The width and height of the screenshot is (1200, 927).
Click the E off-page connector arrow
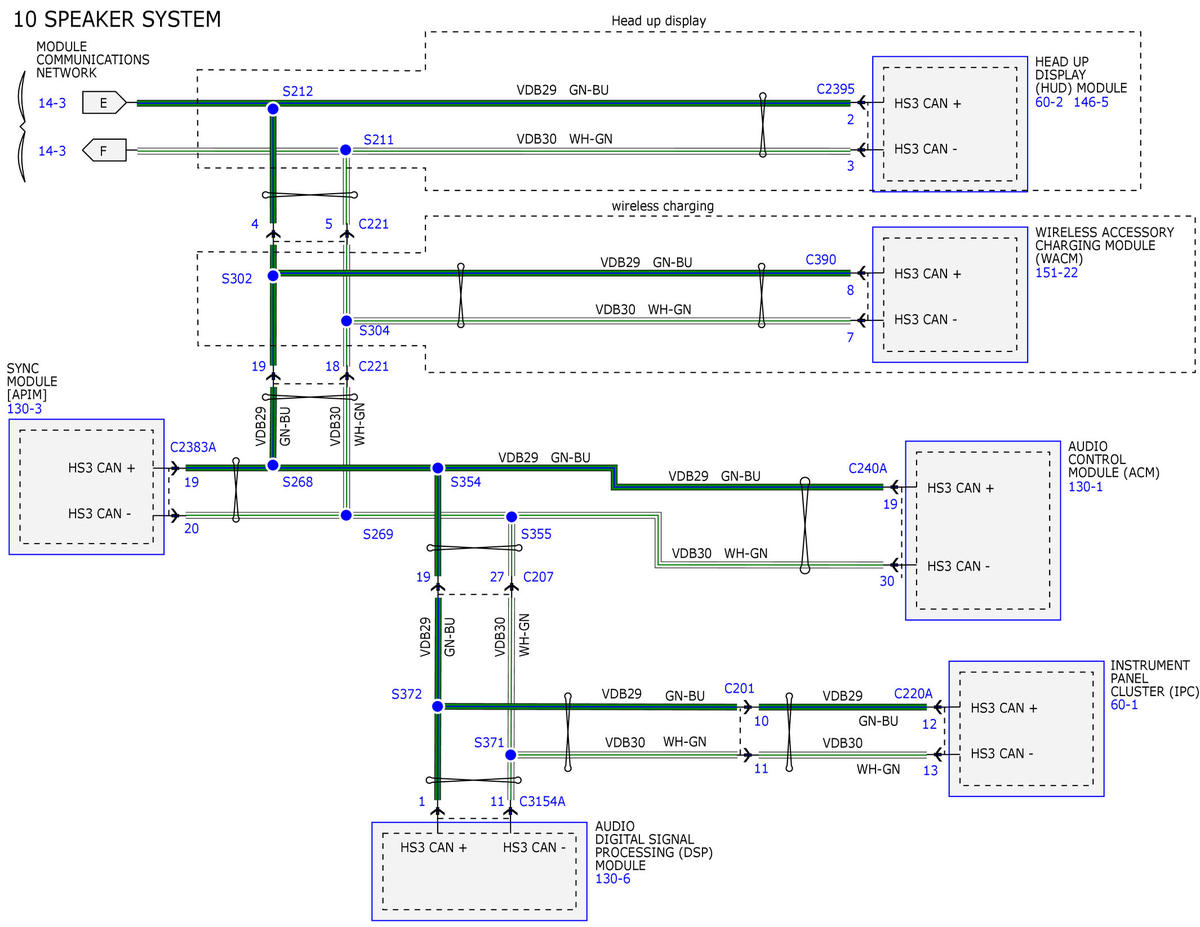[105, 102]
